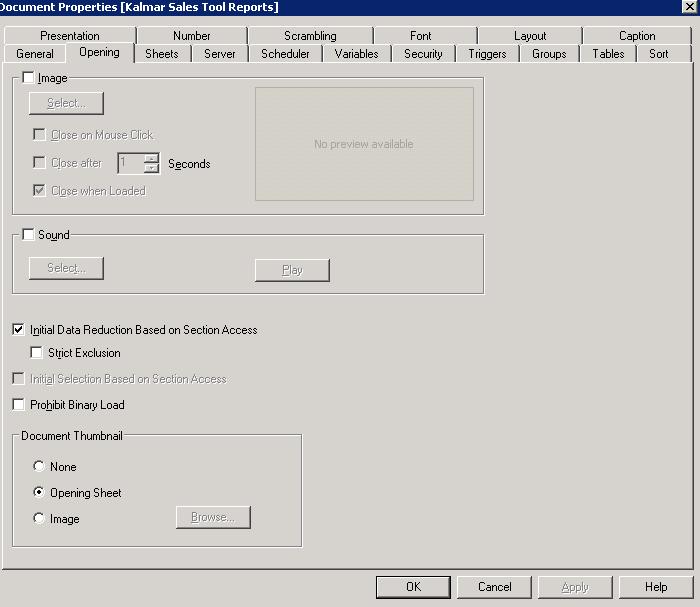The width and height of the screenshot is (700, 607).
Task: Confirm with the OK button
Action: pyautogui.click(x=413, y=587)
